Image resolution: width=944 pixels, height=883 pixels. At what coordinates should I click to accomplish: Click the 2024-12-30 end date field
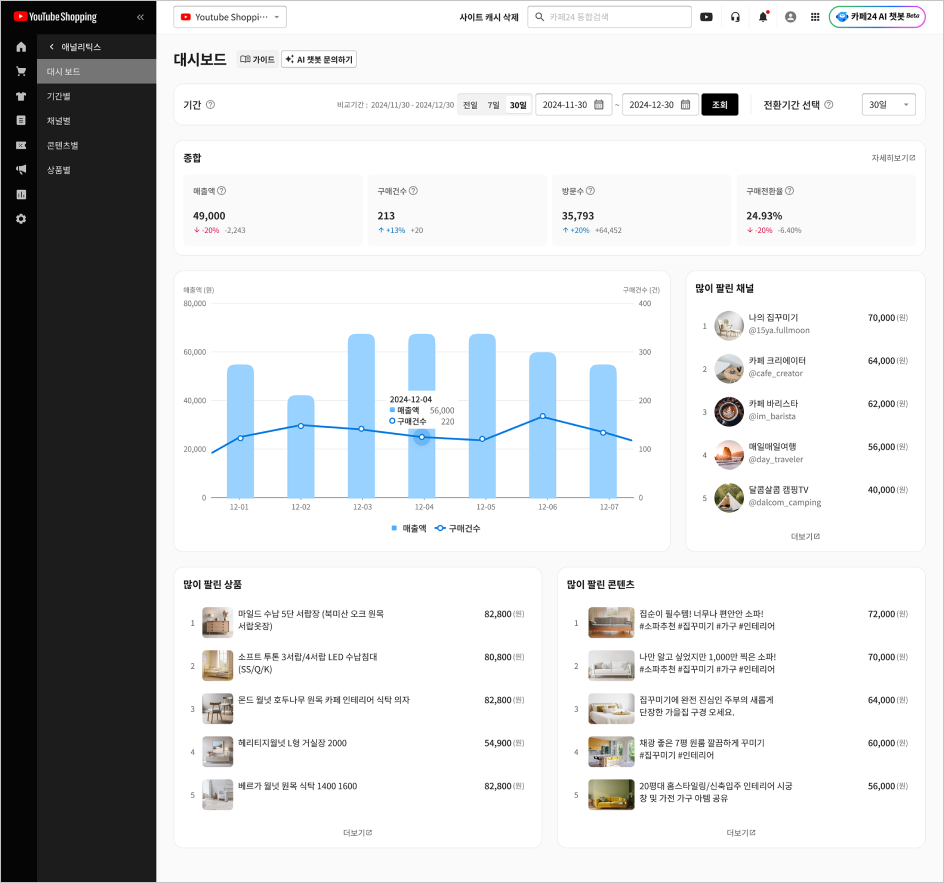660,105
